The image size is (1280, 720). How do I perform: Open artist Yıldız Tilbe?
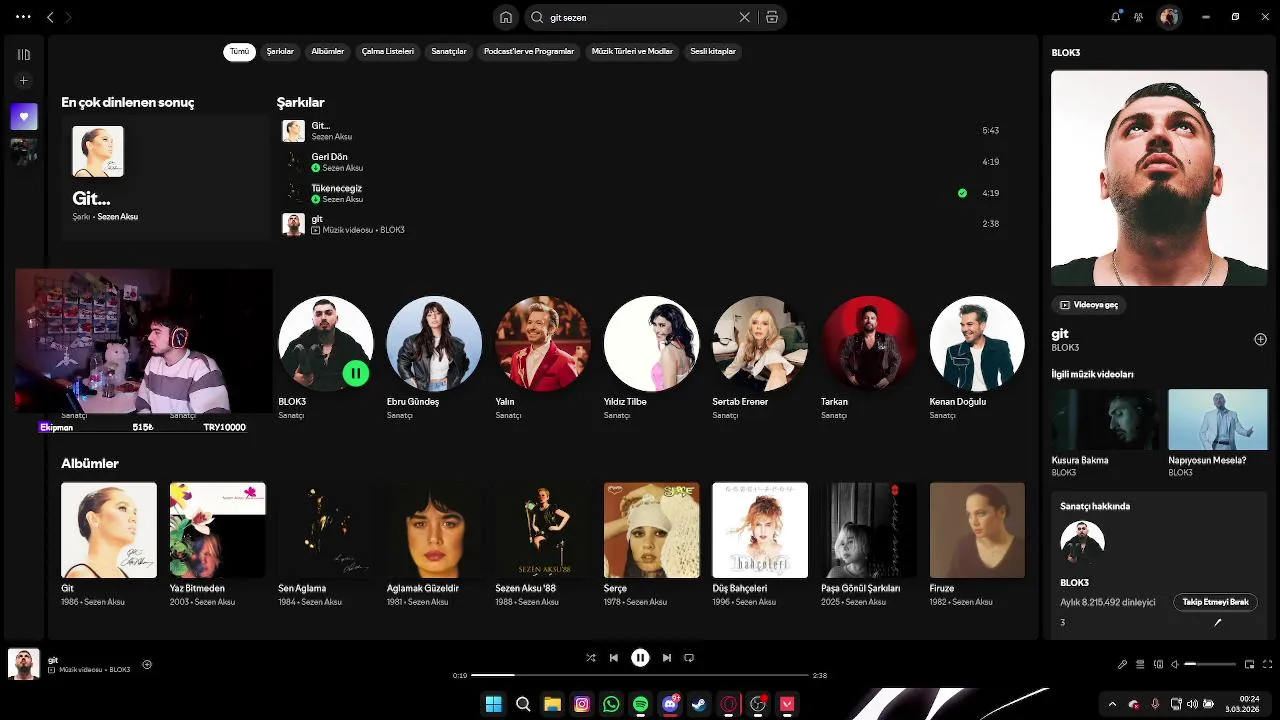(x=651, y=358)
